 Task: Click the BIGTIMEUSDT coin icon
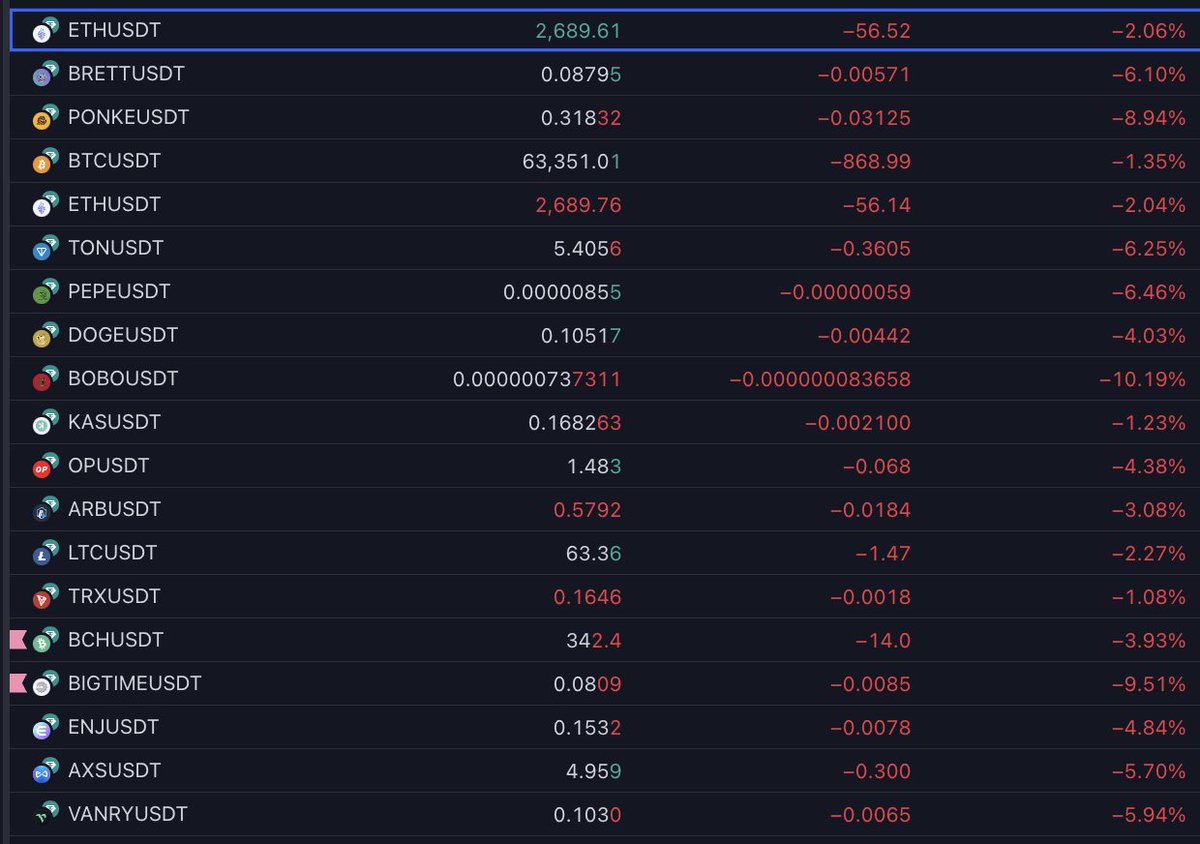coord(45,683)
